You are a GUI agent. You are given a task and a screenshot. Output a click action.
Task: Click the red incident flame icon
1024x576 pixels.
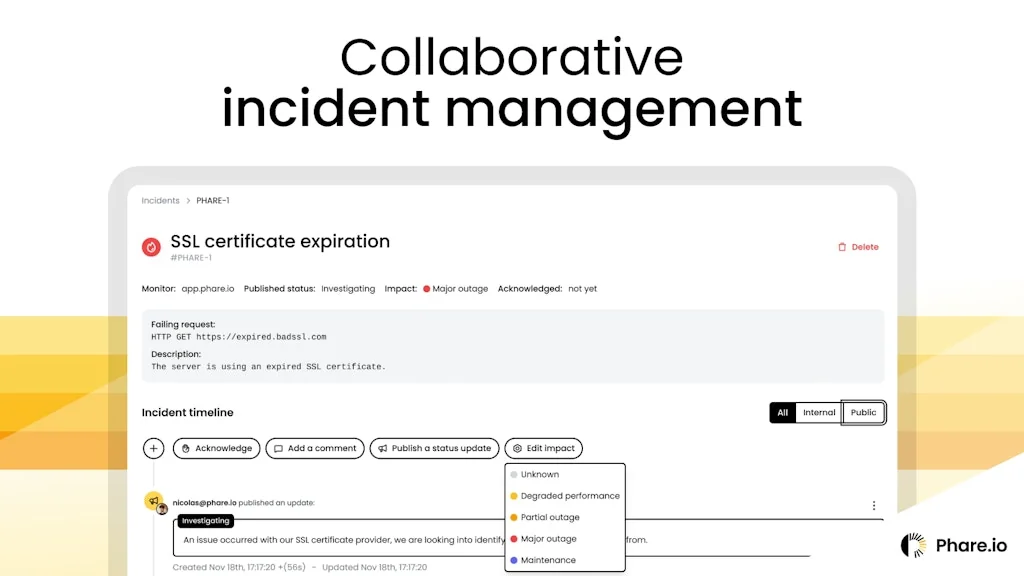[152, 246]
